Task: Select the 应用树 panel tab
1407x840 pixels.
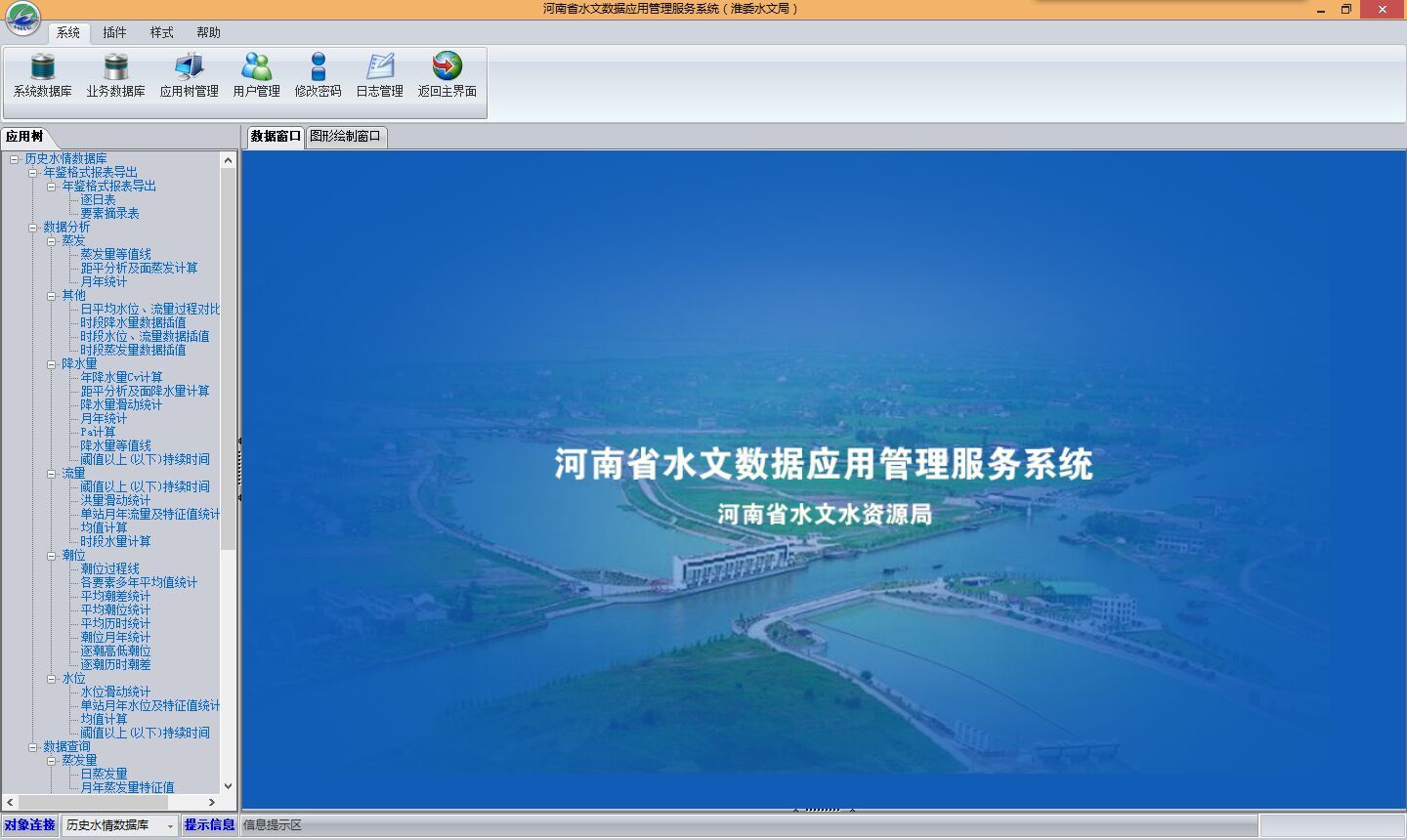Action: [23, 137]
